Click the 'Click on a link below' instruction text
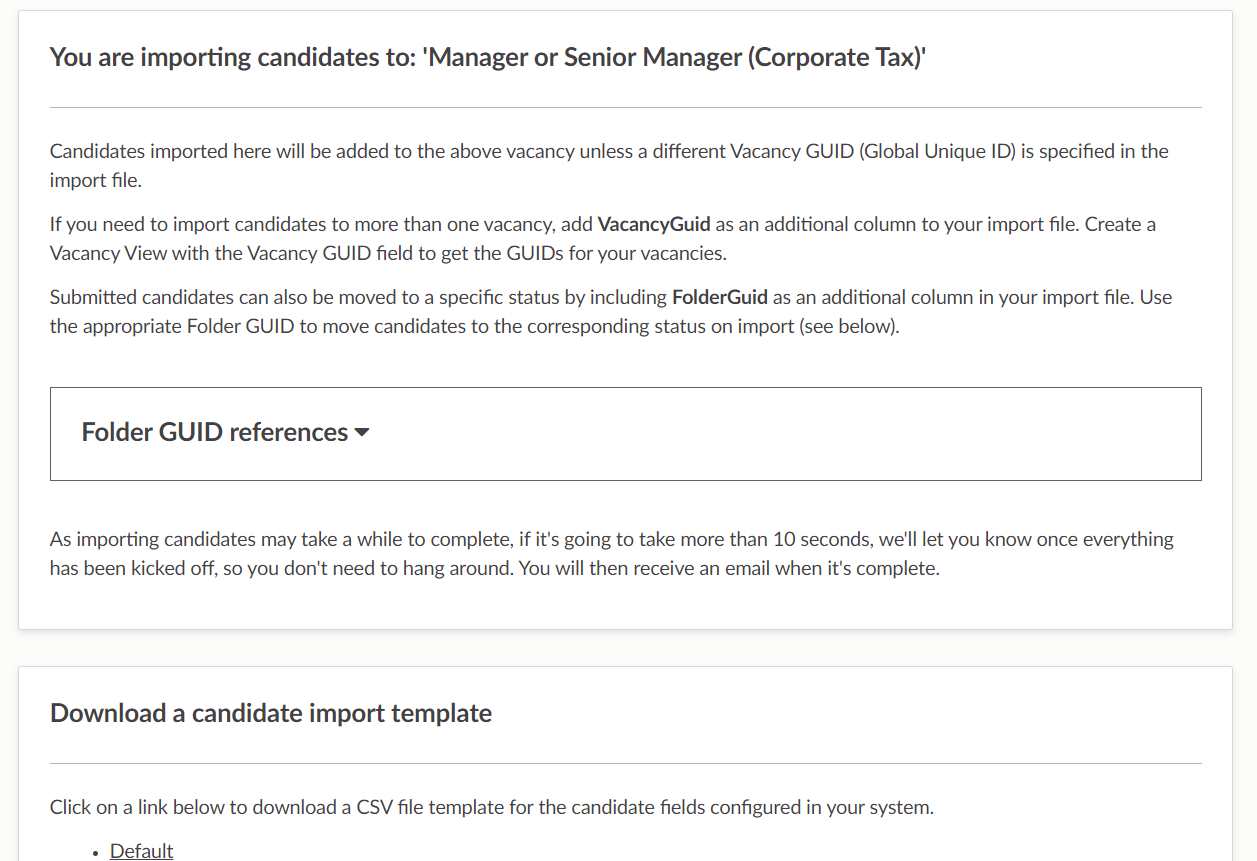The width and height of the screenshot is (1257, 861). click(491, 807)
